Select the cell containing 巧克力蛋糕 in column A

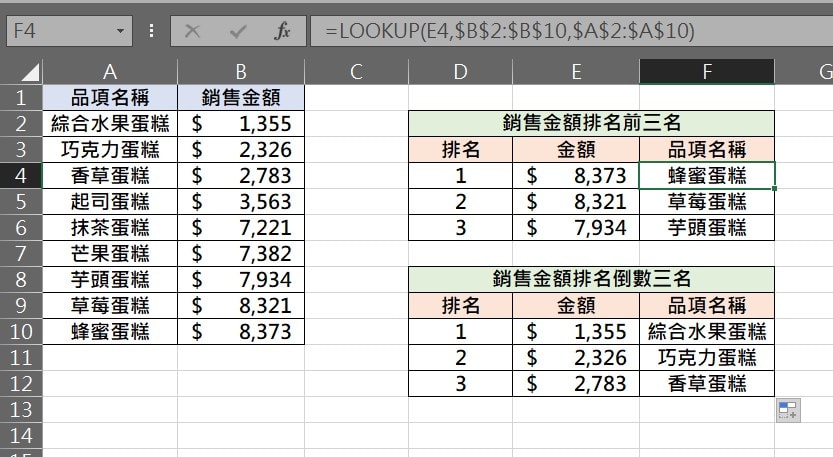click(110, 150)
